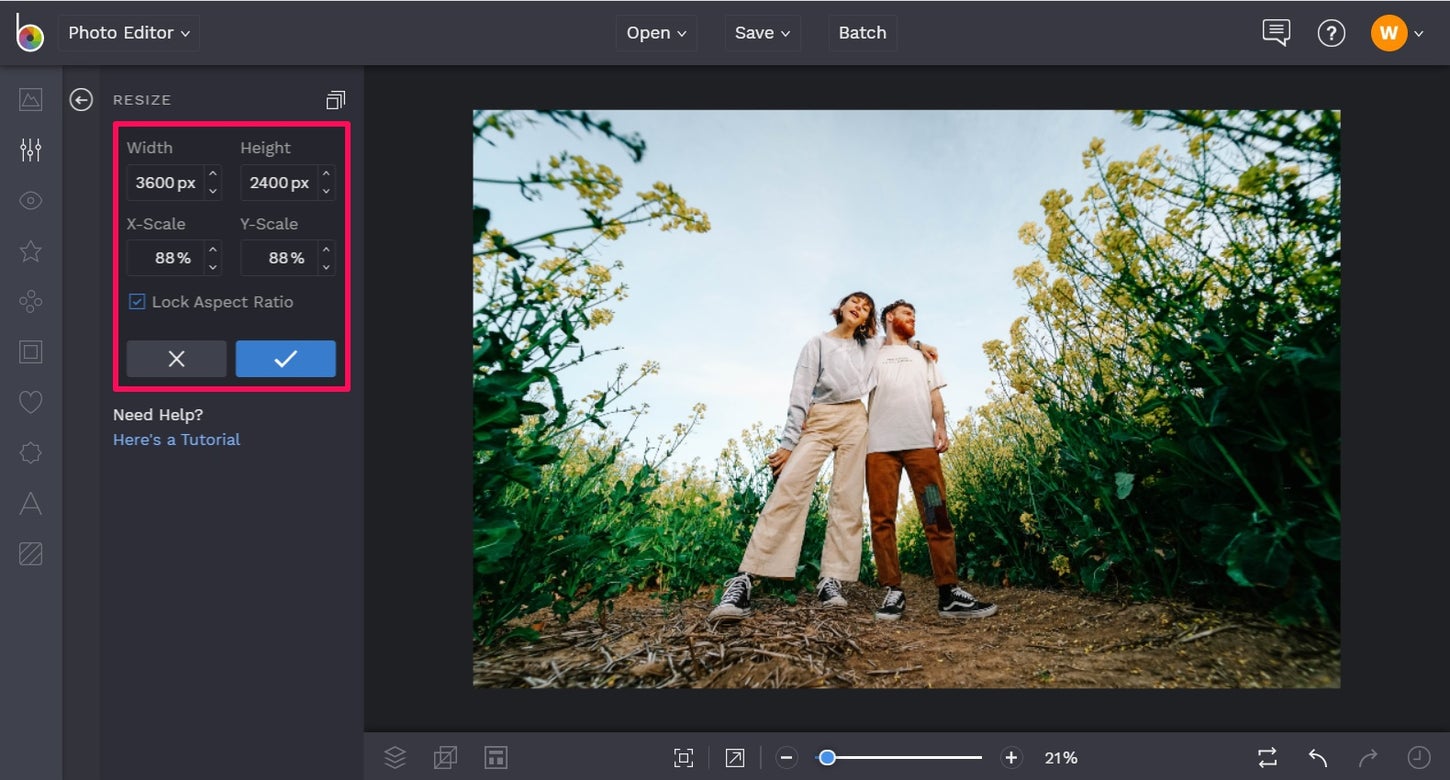Screen dimensions: 1450x780
Task: Open the account menu via W avatar
Action: coord(1389,32)
